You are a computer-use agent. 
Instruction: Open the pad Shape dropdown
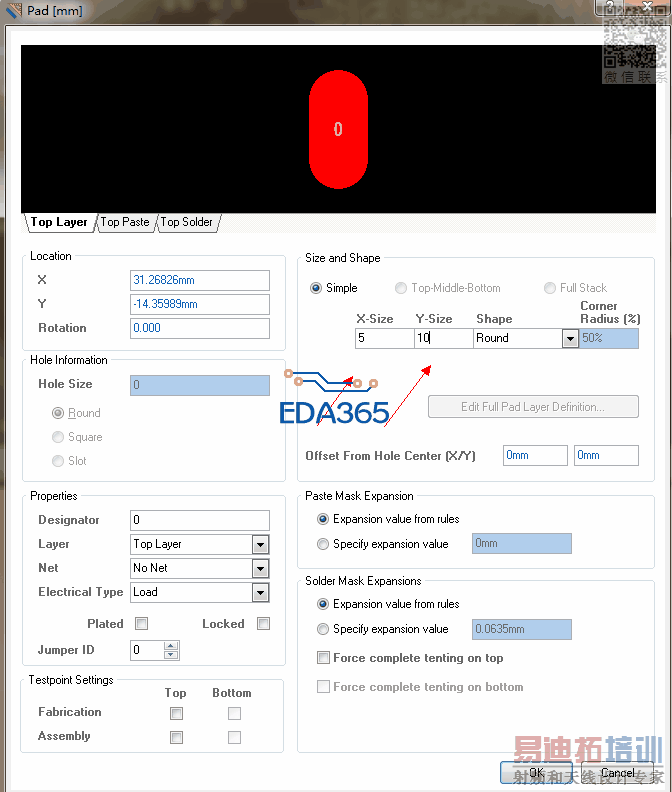(570, 338)
